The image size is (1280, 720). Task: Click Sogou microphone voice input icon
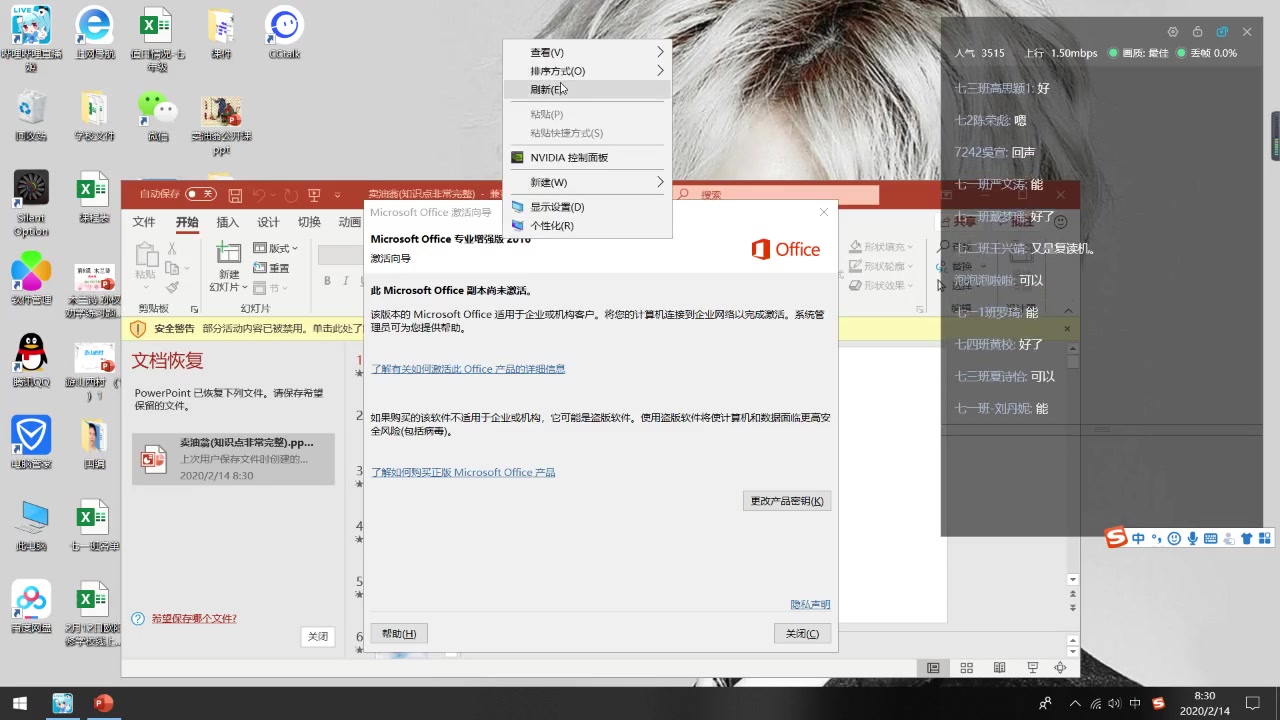[x=1193, y=538]
